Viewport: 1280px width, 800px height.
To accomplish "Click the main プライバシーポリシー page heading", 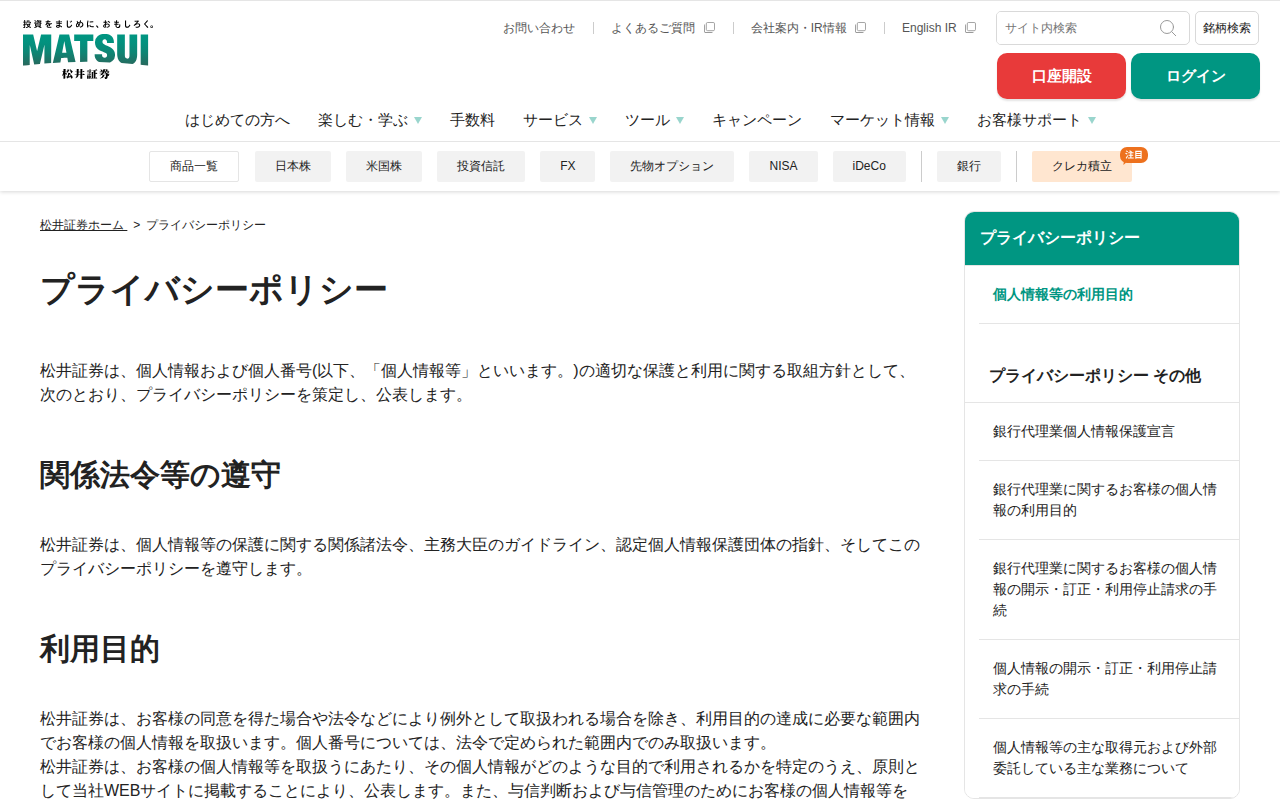I will coord(214,291).
